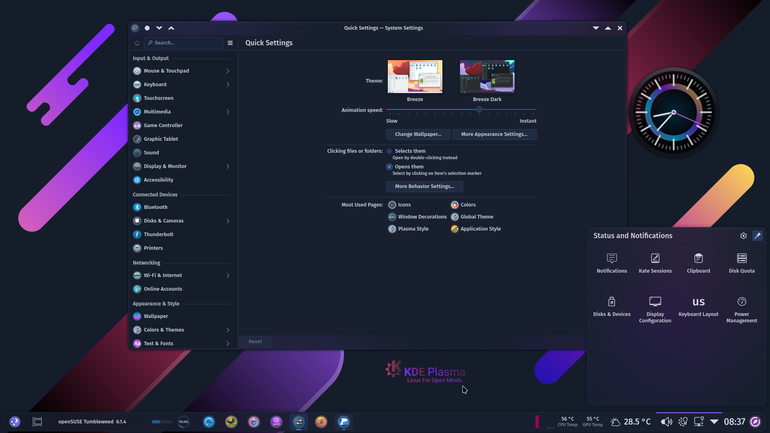Go to Wallpaper in Appearance & Style
The image size is (770, 433).
coord(181,316)
